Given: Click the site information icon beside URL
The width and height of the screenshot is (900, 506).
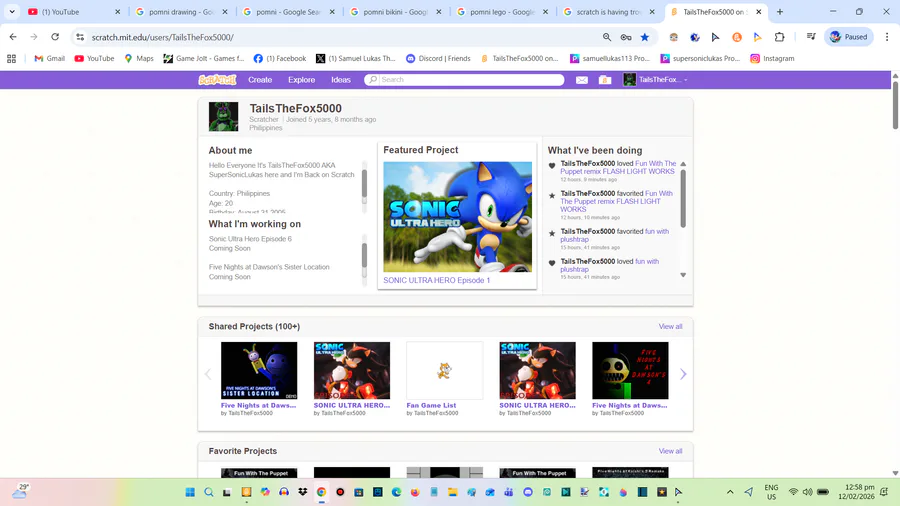Looking at the screenshot, I should [80, 37].
